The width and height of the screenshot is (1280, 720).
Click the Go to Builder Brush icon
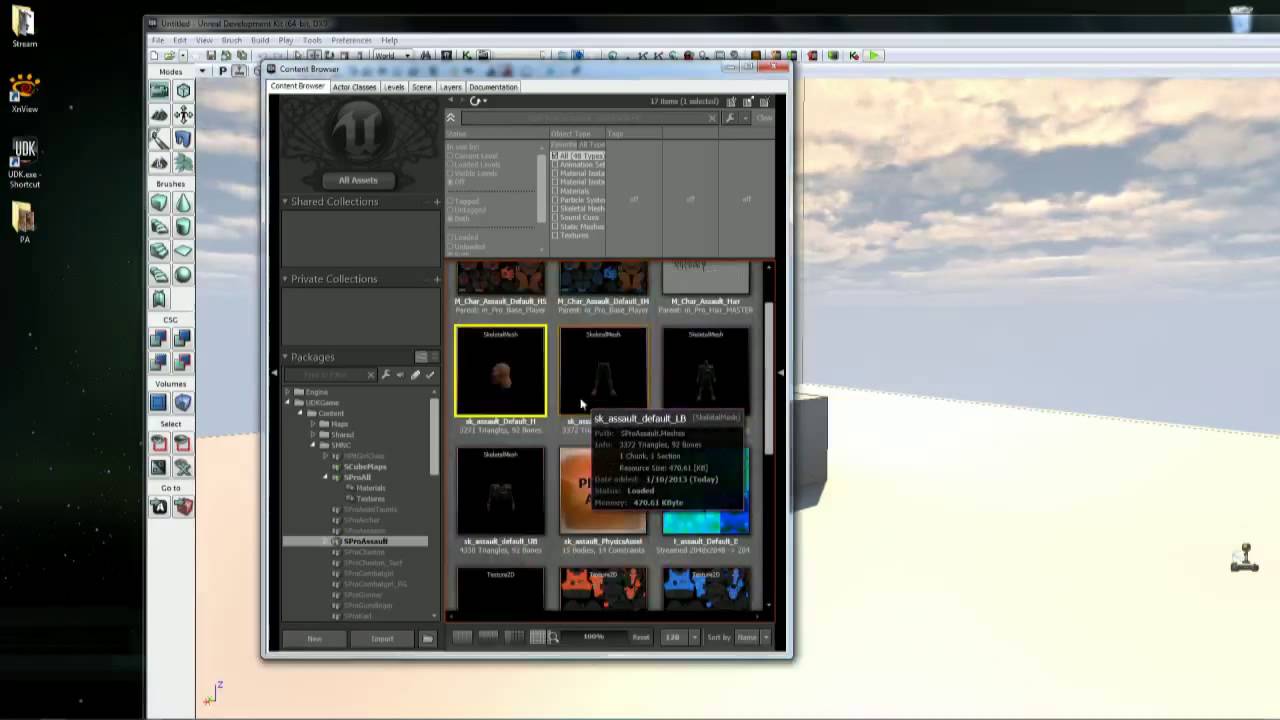184,507
